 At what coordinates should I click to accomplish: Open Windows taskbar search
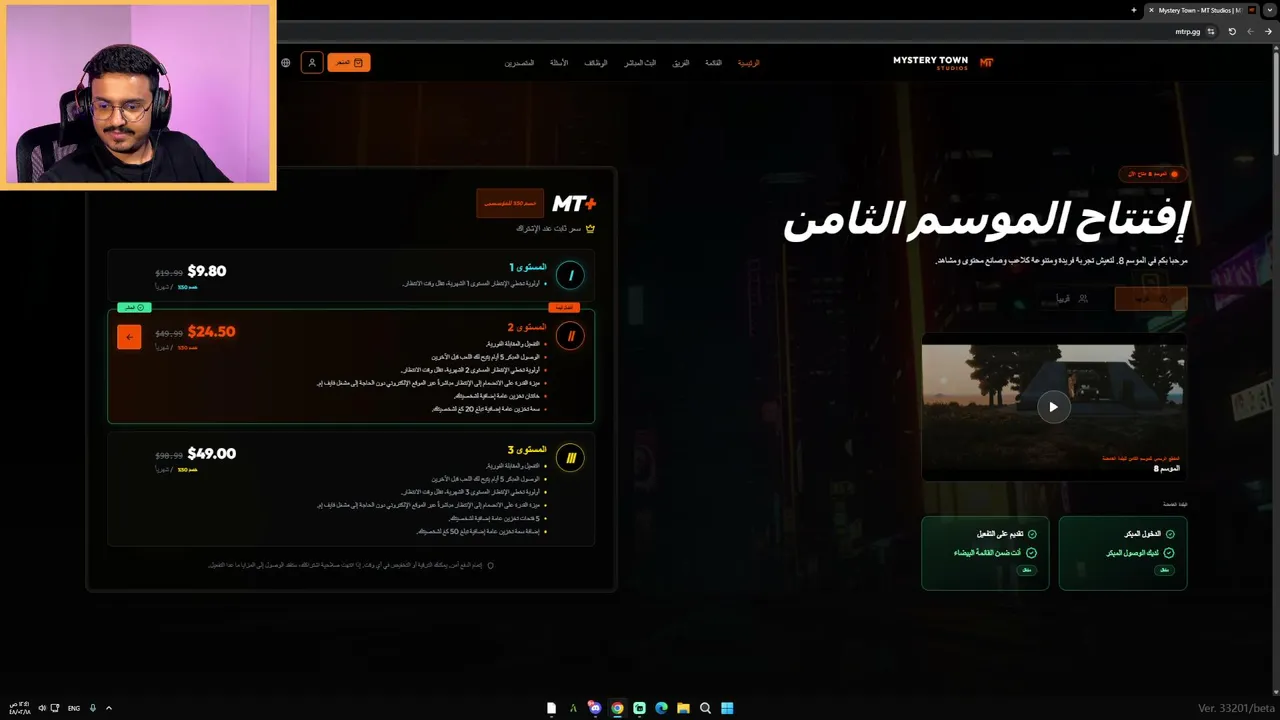click(705, 708)
